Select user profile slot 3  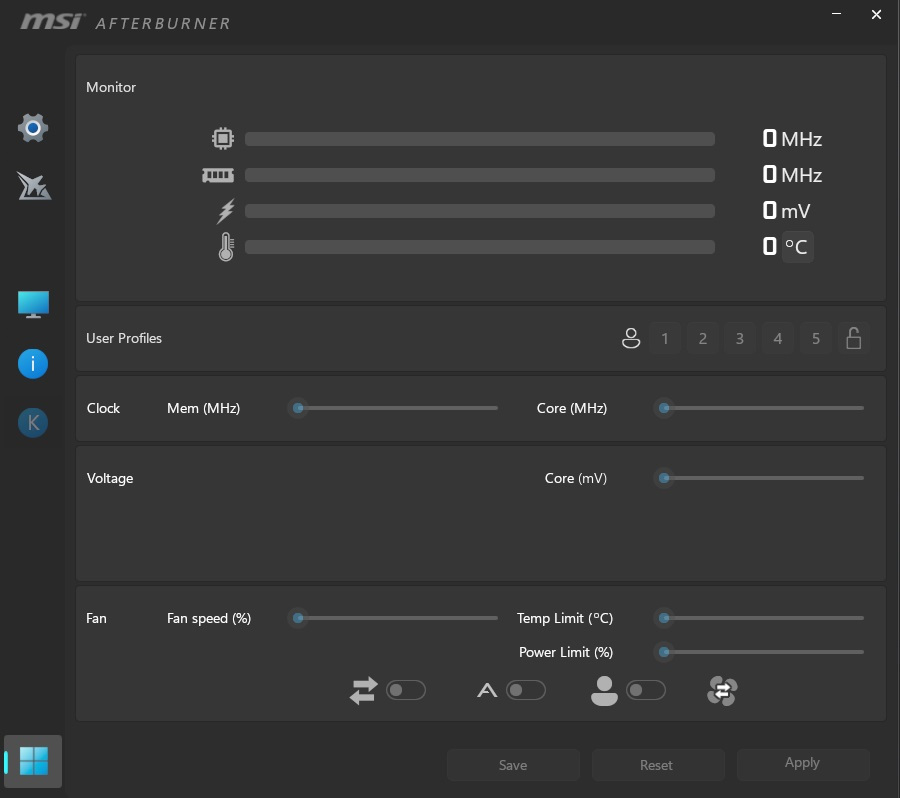click(x=740, y=339)
